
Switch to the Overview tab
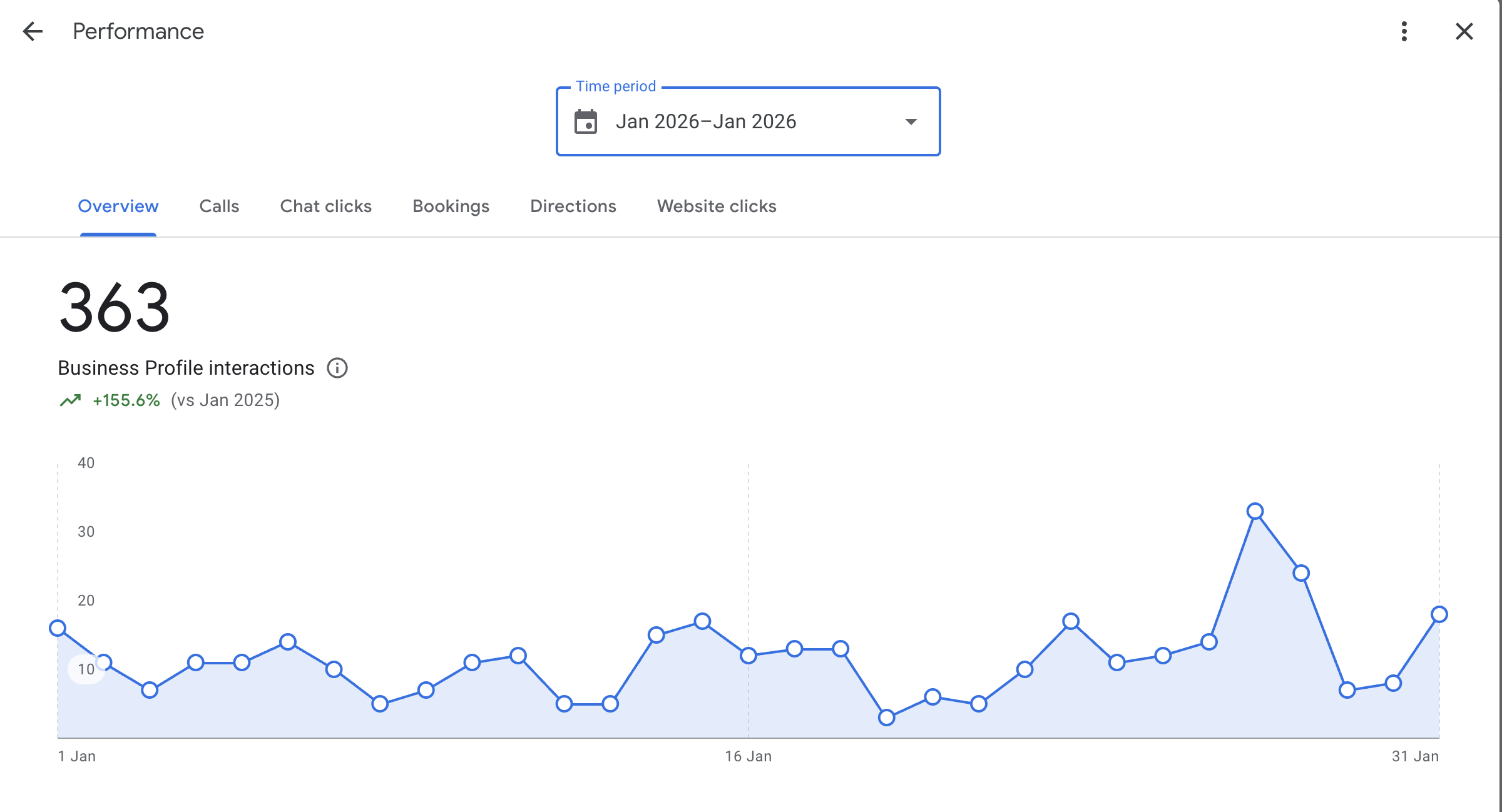pyautogui.click(x=118, y=206)
